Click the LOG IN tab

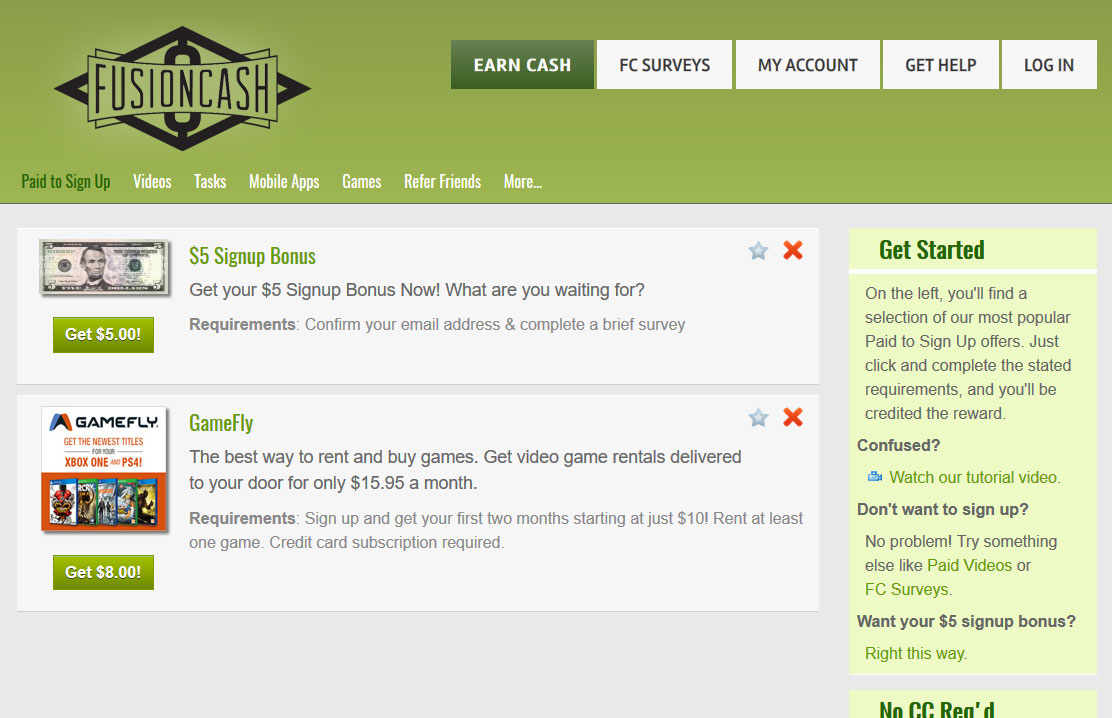1049,65
